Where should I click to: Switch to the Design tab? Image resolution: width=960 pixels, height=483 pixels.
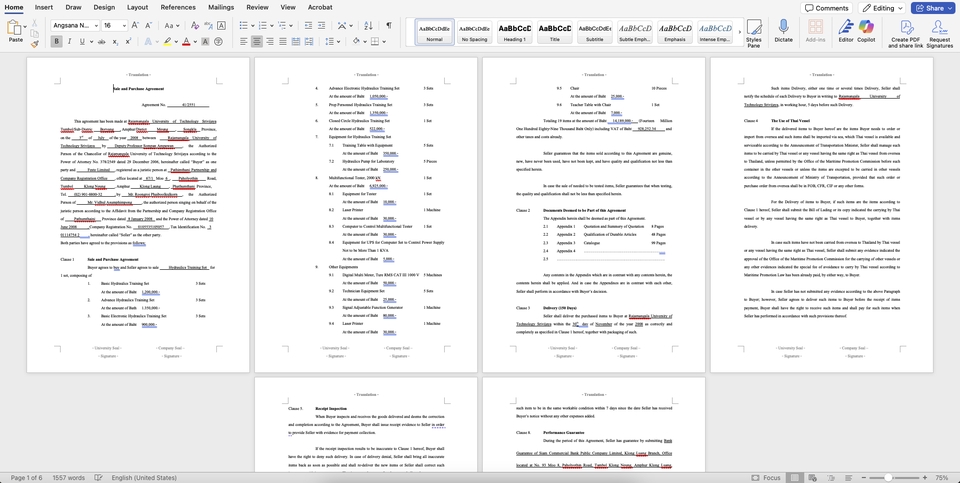[x=104, y=7]
